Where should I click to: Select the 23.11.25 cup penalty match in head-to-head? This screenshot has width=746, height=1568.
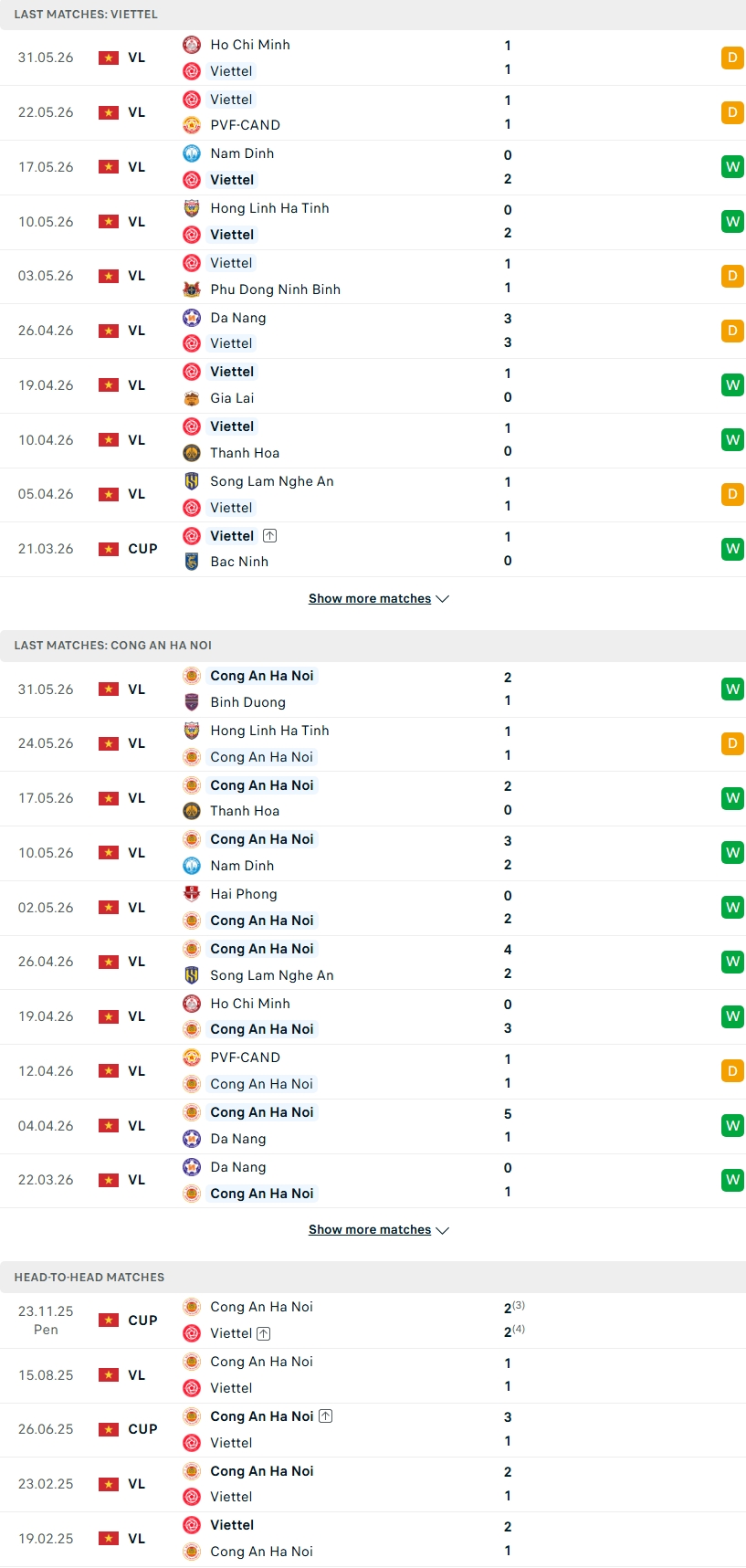coord(373,1321)
